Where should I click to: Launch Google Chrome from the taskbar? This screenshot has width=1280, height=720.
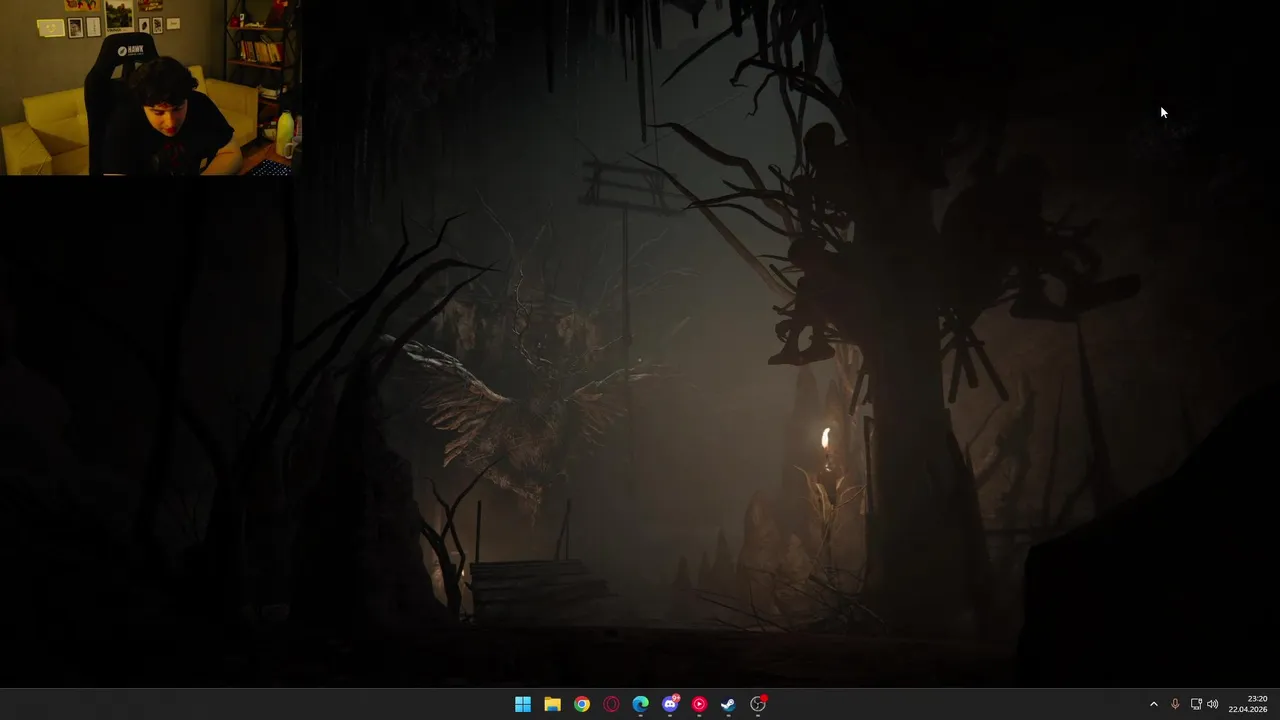click(x=582, y=704)
